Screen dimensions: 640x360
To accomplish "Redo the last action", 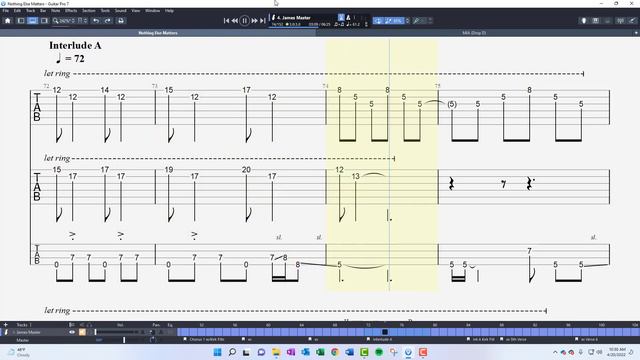I will [x=108, y=21].
